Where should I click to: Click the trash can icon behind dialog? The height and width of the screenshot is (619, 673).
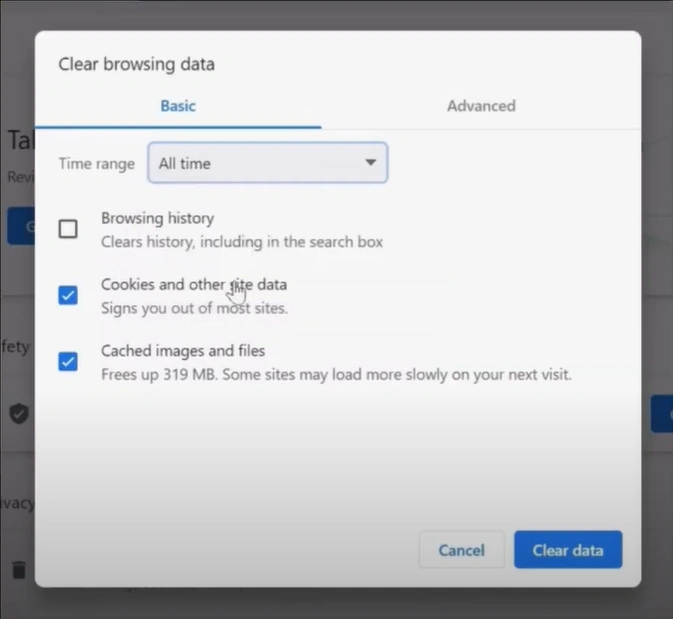pos(18,570)
